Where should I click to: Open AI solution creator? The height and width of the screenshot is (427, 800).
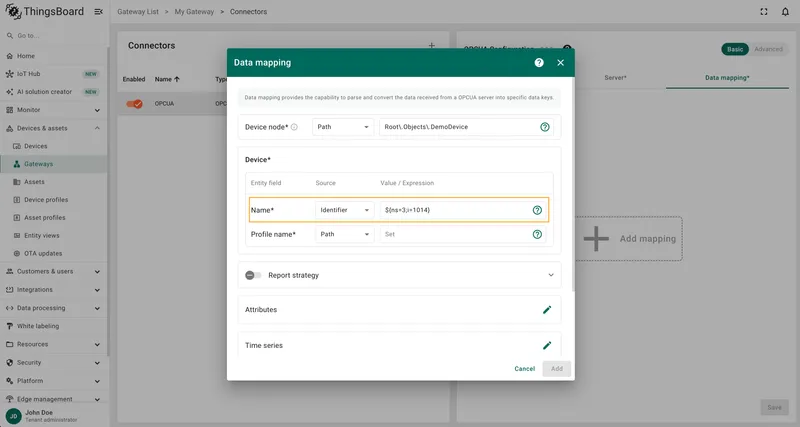(x=54, y=92)
